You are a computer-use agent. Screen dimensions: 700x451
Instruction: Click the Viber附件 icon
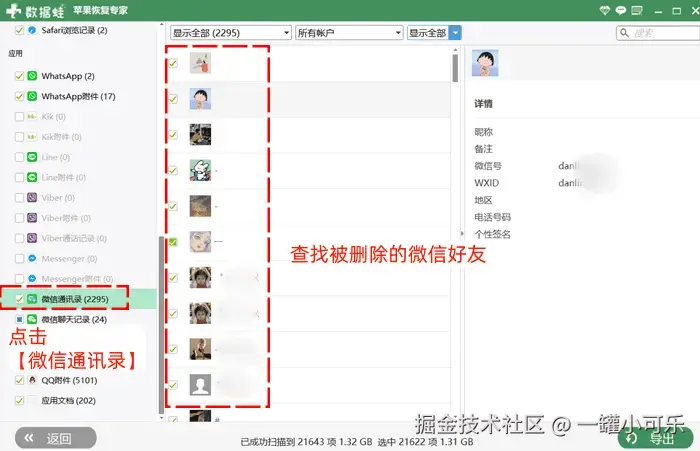point(32,218)
